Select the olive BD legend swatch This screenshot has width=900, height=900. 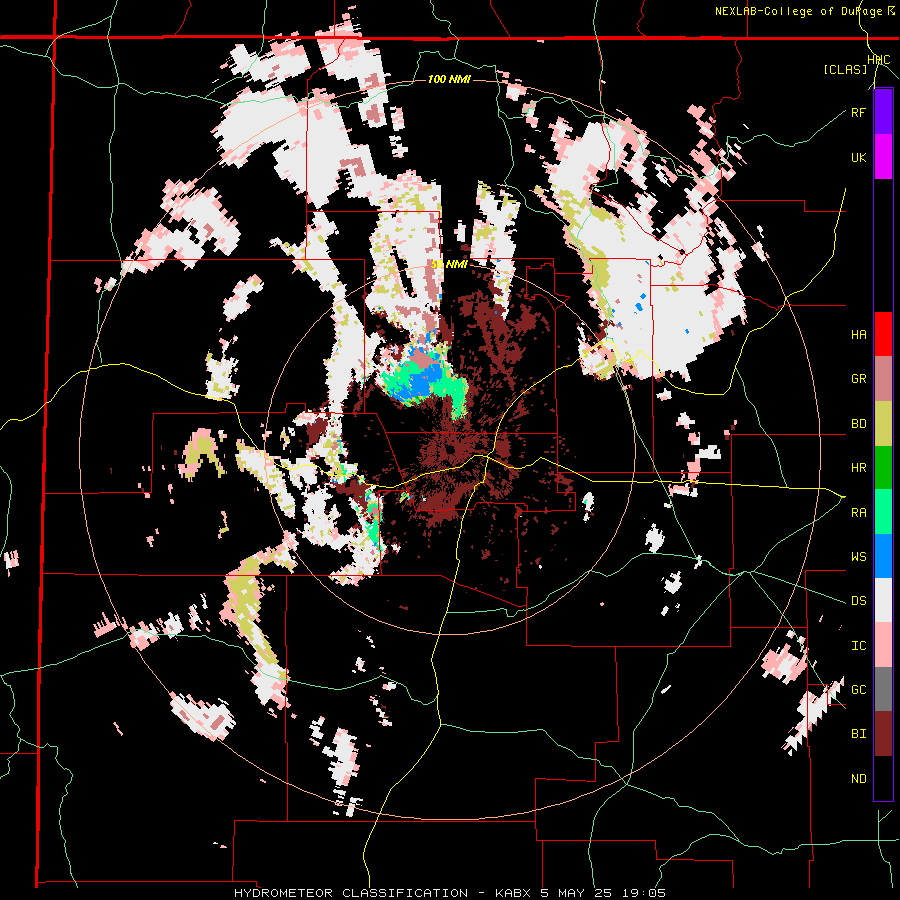click(883, 424)
